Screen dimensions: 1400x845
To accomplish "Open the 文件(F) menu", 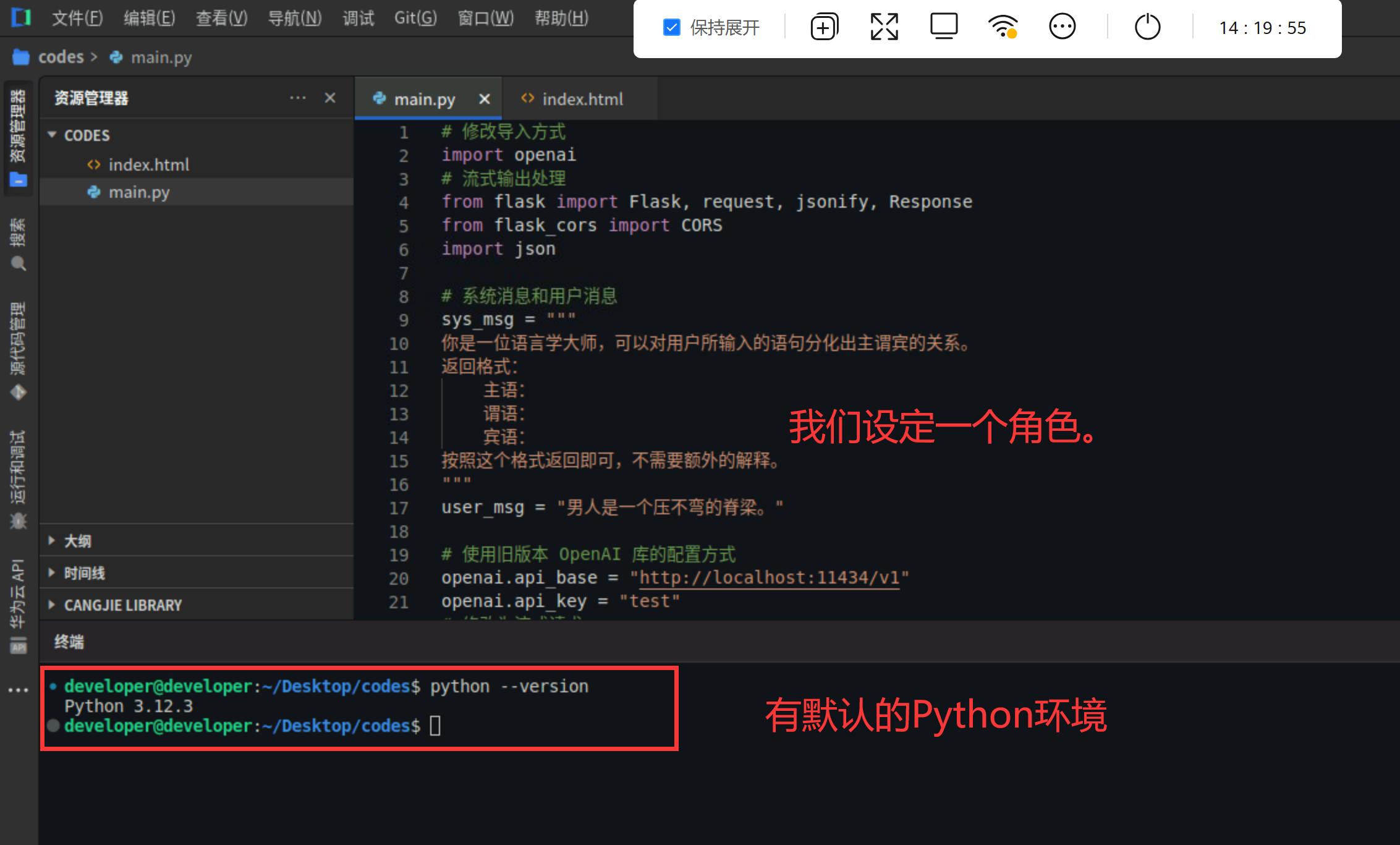I will point(77,18).
